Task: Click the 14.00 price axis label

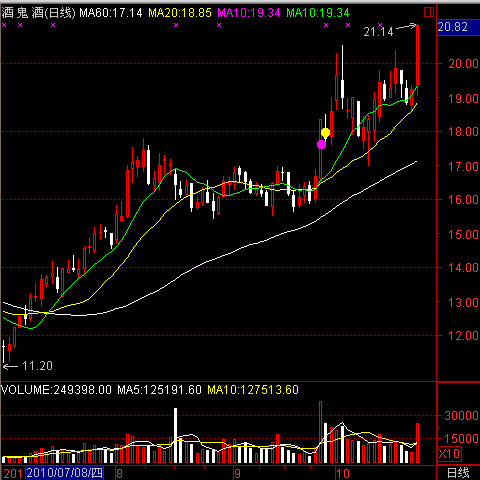Action: click(x=463, y=268)
